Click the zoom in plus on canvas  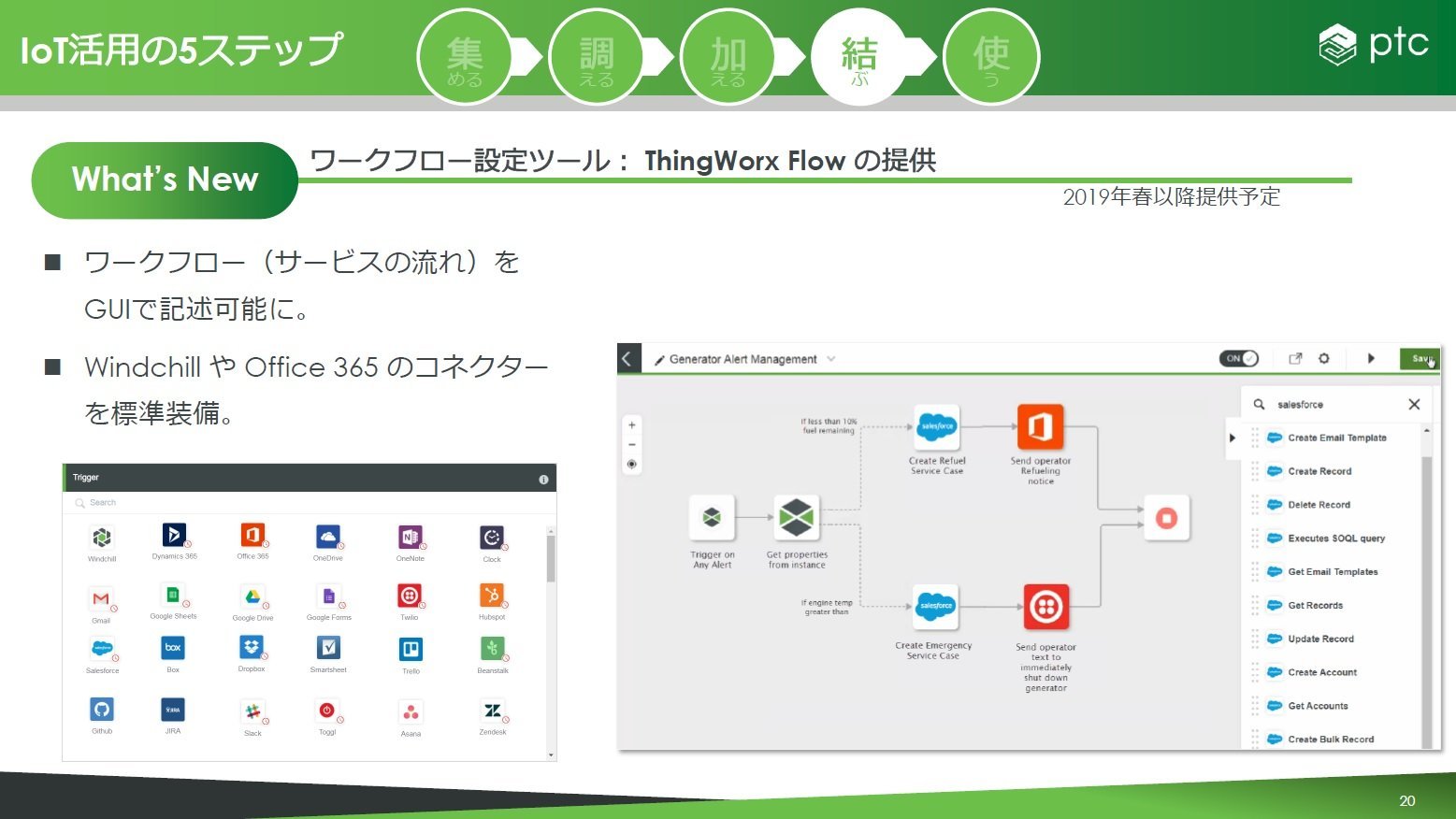click(x=632, y=425)
